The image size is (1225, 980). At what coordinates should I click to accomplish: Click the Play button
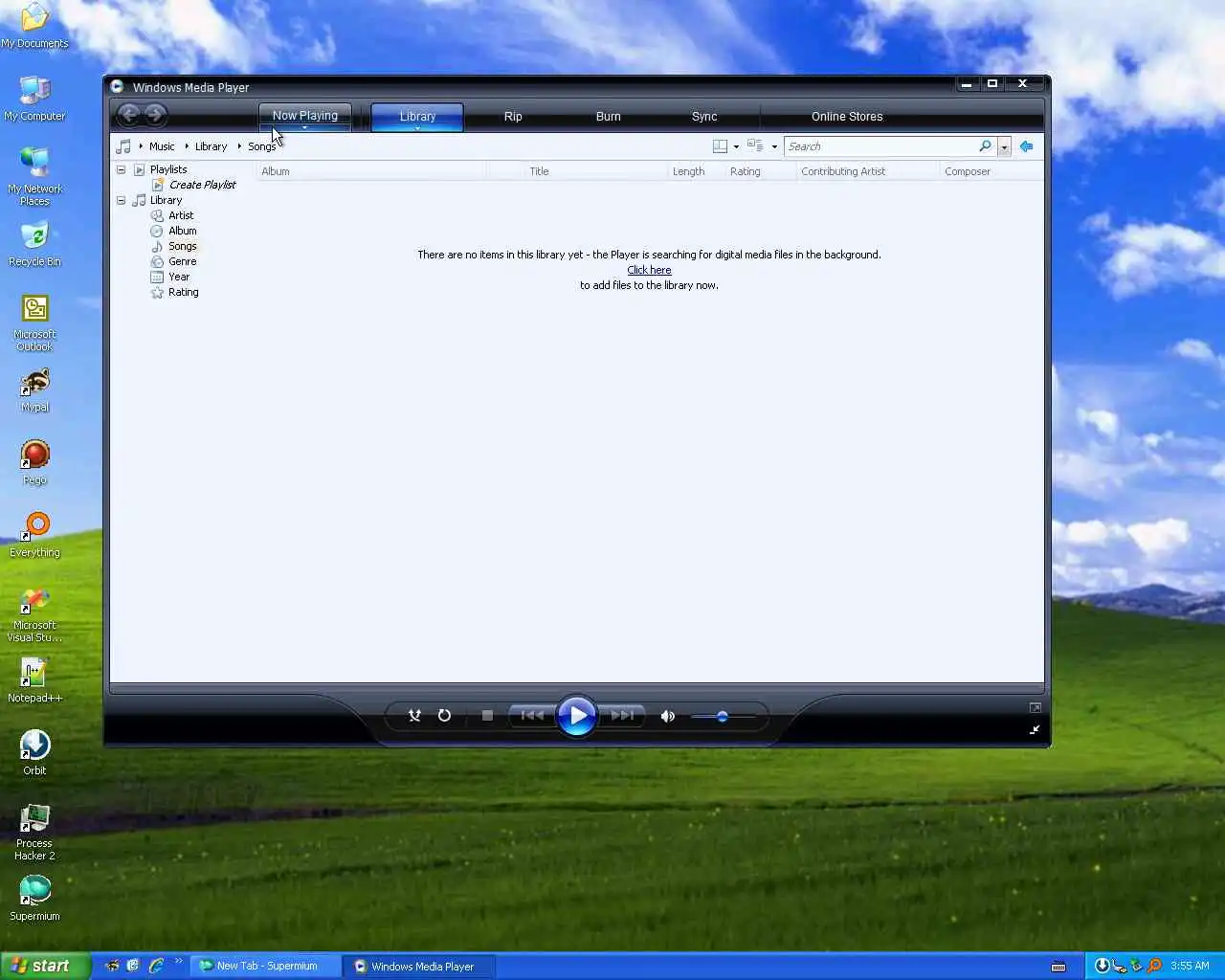tap(577, 715)
